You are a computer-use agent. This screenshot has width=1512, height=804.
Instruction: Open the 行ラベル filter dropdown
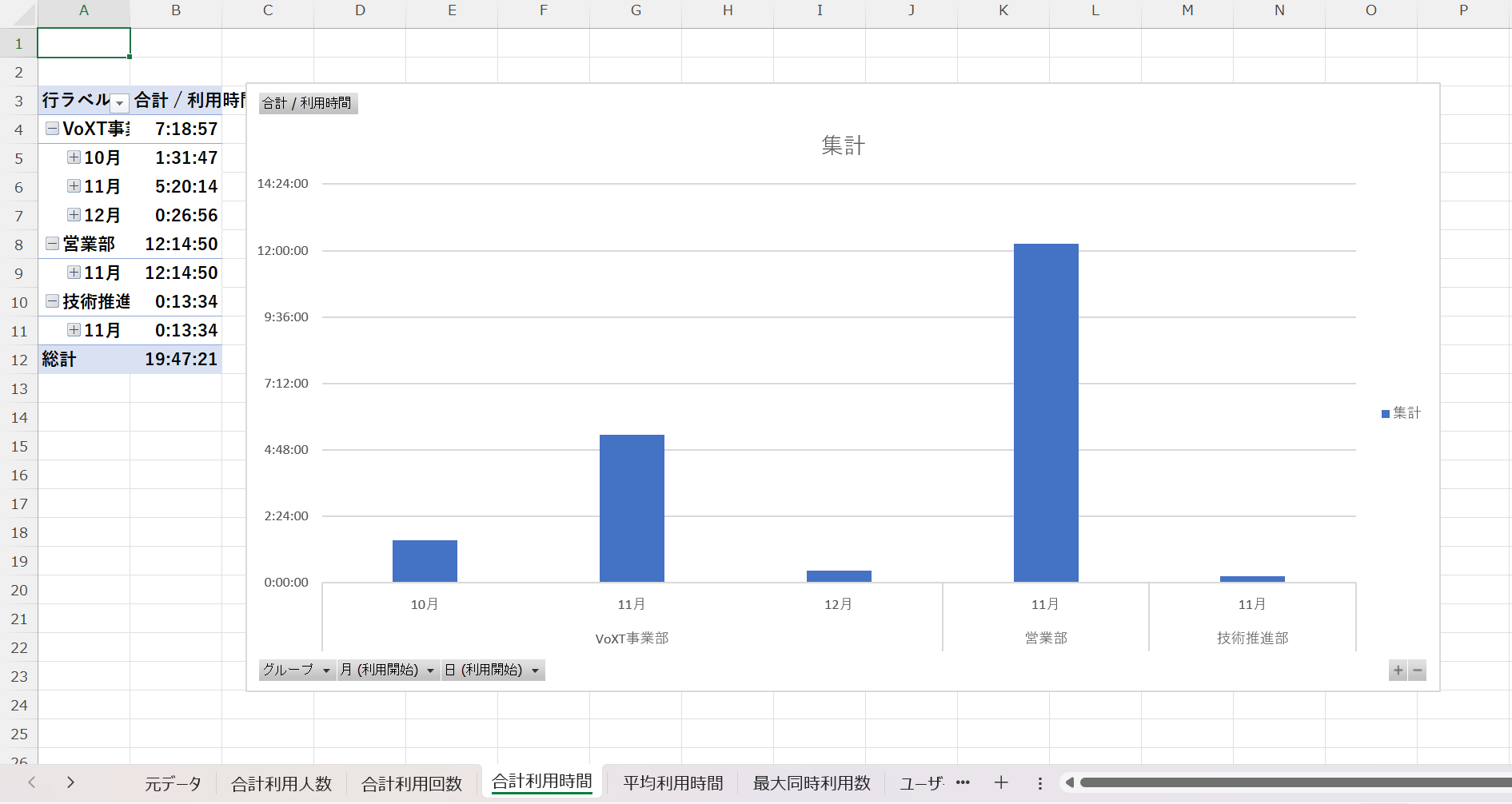coord(119,102)
